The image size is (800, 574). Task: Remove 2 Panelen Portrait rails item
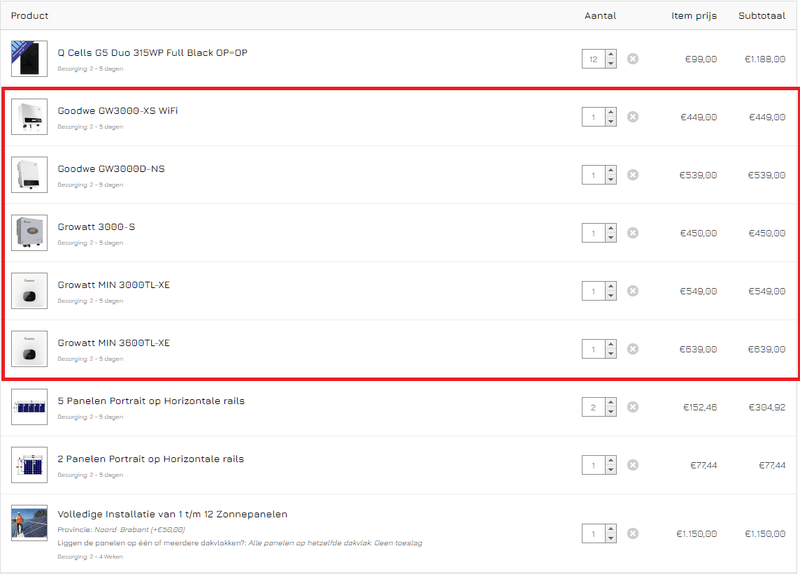(633, 465)
